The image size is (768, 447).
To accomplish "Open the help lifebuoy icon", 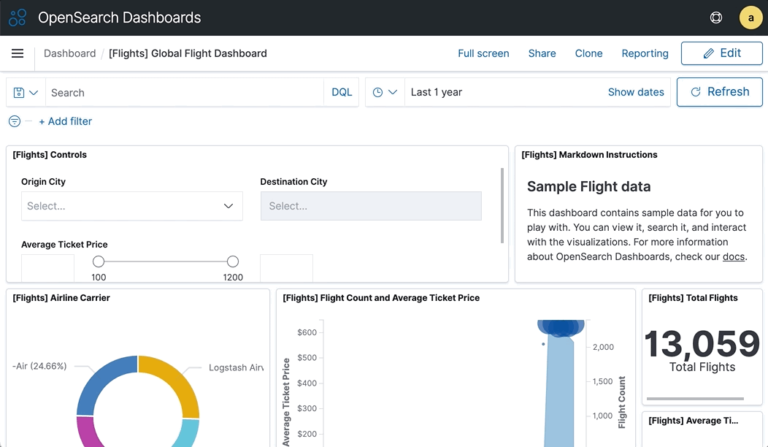I will click(x=716, y=18).
